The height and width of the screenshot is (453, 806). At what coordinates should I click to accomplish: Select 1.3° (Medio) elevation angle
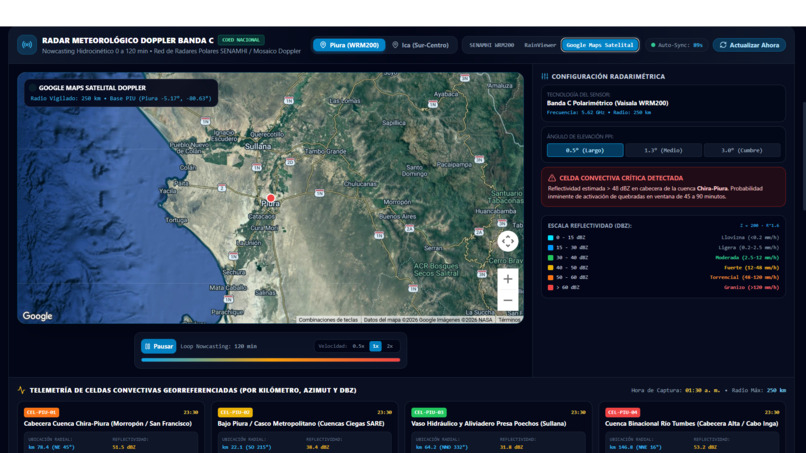pyautogui.click(x=663, y=150)
